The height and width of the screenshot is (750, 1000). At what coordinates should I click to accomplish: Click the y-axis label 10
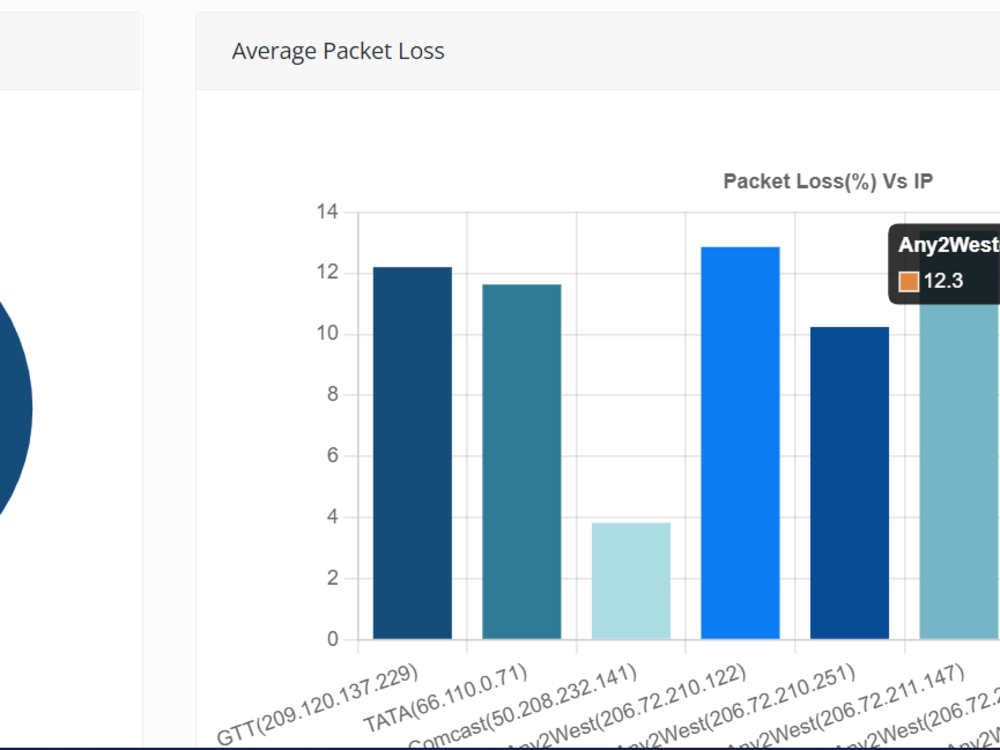pos(328,334)
